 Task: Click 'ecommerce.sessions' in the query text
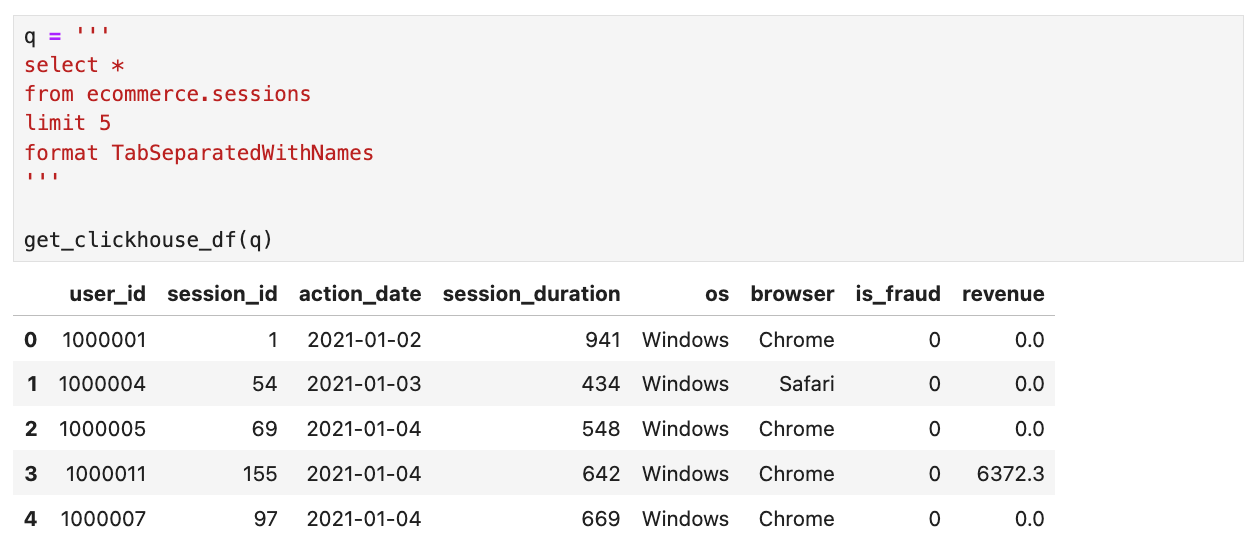click(199, 94)
